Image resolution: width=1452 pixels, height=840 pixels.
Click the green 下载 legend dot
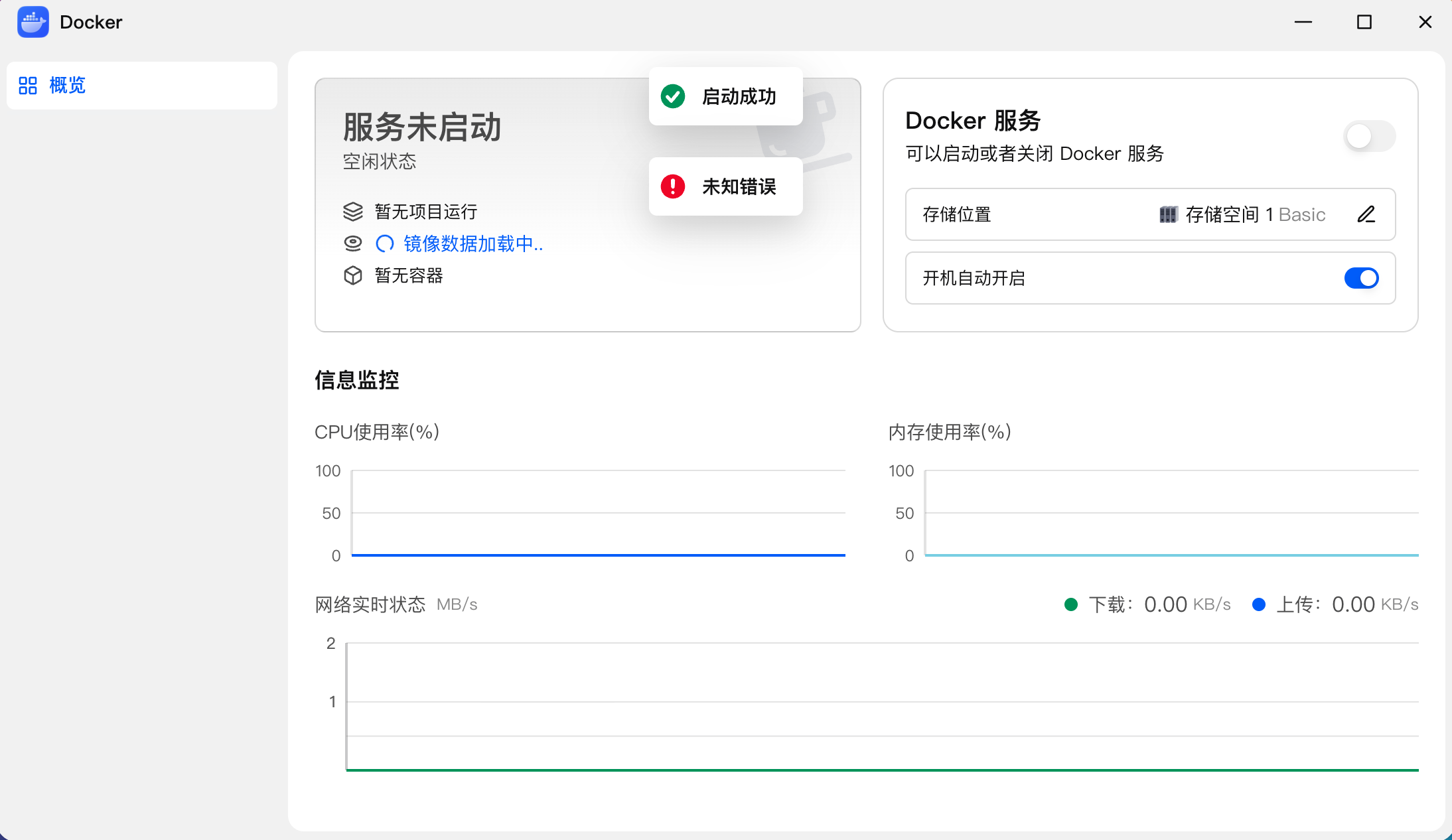tap(1070, 604)
